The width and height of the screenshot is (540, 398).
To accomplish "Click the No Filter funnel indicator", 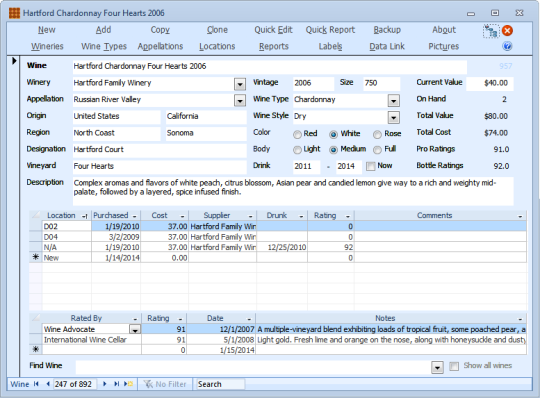I will tap(165, 384).
